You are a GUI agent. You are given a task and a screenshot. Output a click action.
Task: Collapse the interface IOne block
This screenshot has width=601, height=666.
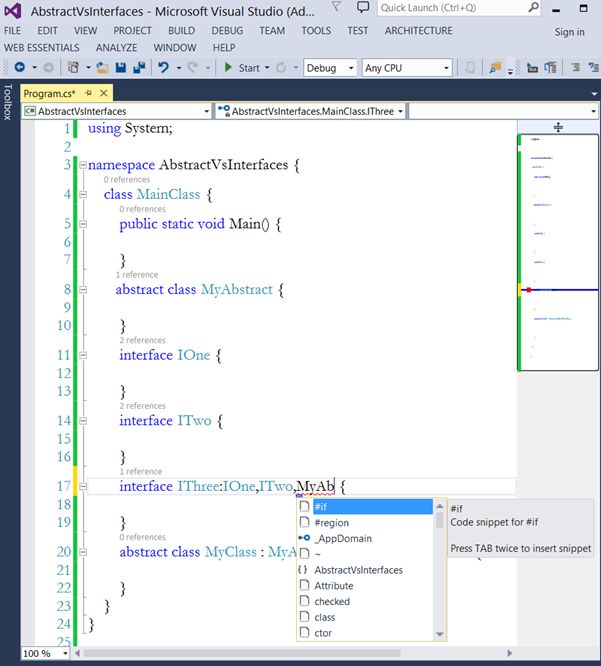(x=82, y=355)
